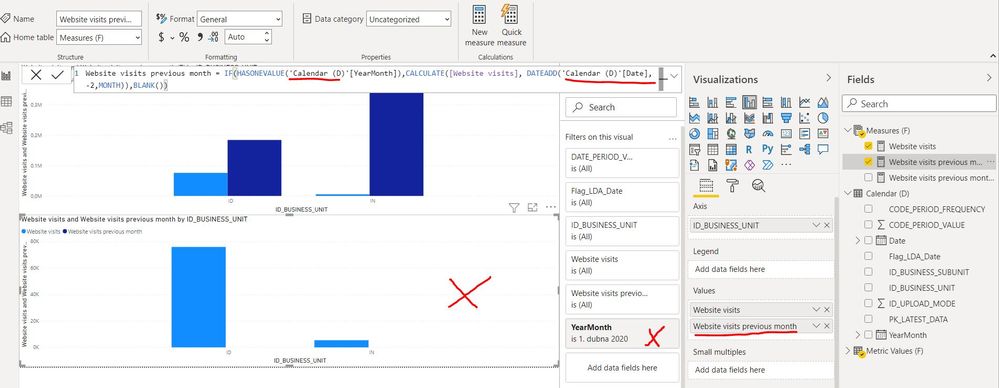
Task: Commit formula with the checkmark icon
Action: [57, 75]
